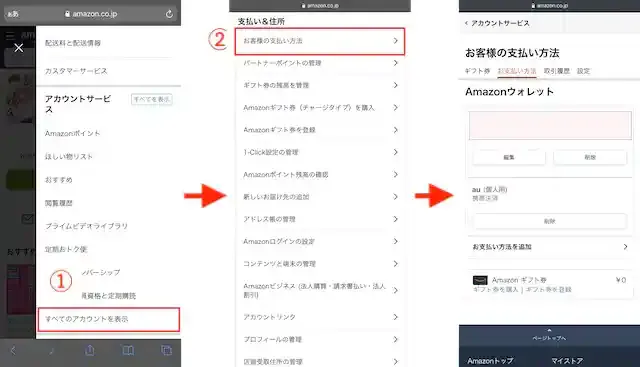Screen dimensions: 640x367
Task: Open 定期おトク便 in the side menu
Action: [x=66, y=249]
